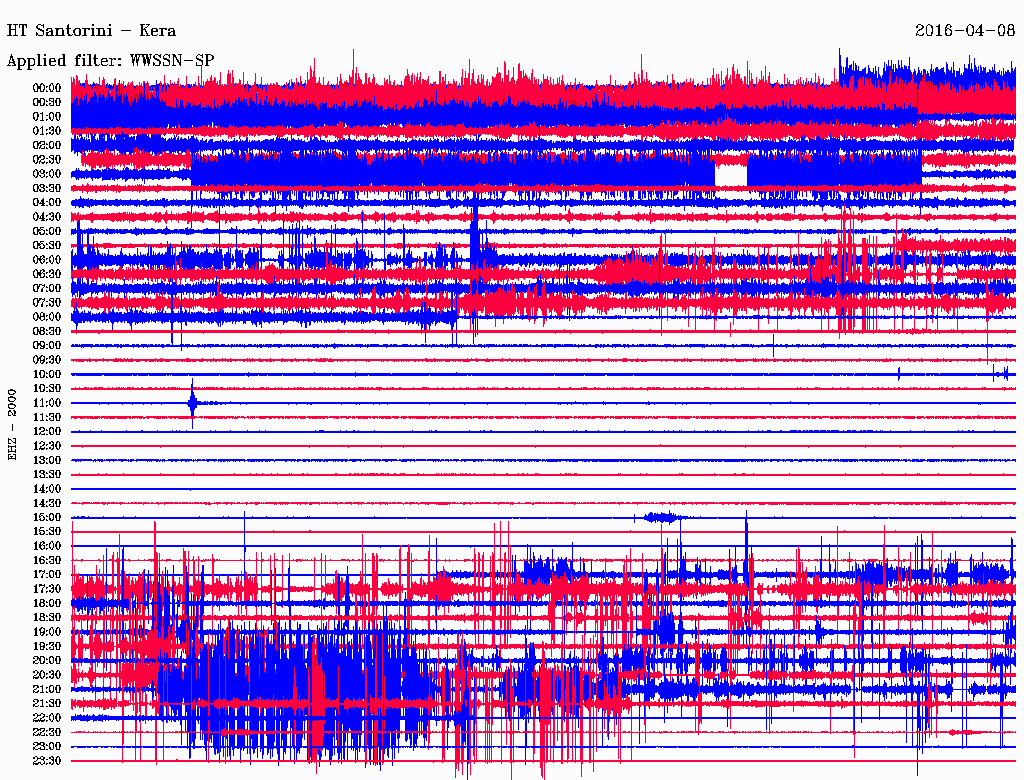Screen dimensions: 1024x780
Task: Click the 23:30 time label
Action: (47, 760)
